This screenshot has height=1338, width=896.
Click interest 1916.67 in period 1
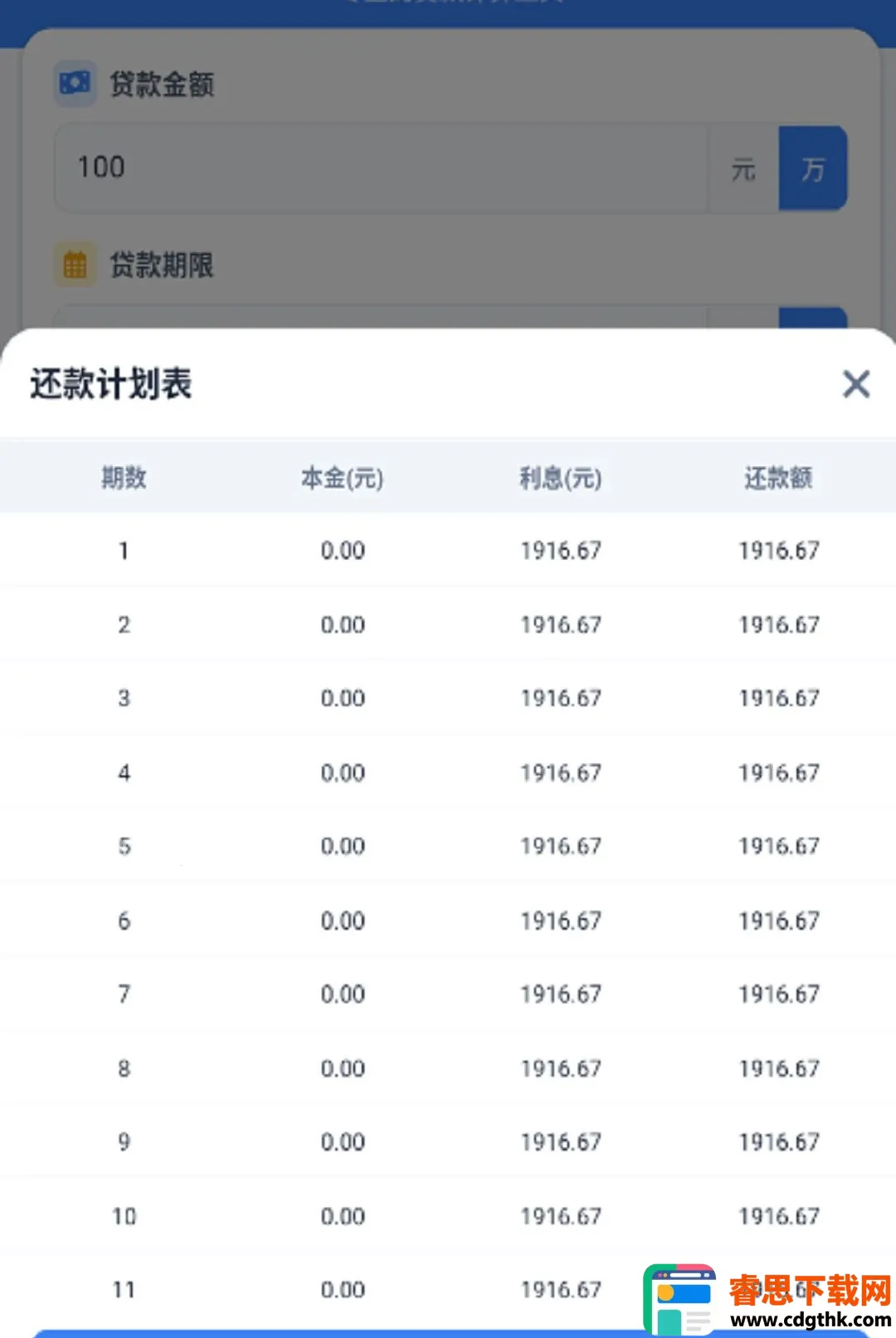pyautogui.click(x=561, y=550)
